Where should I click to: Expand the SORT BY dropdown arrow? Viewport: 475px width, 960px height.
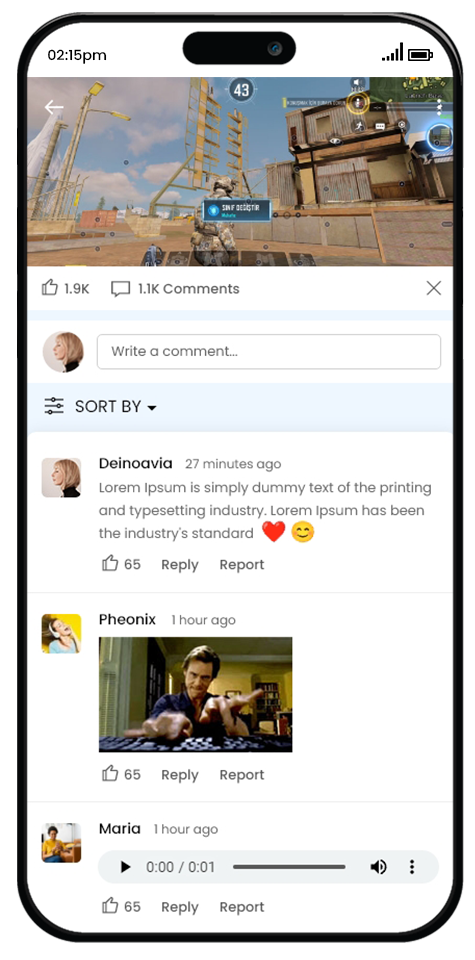point(152,408)
